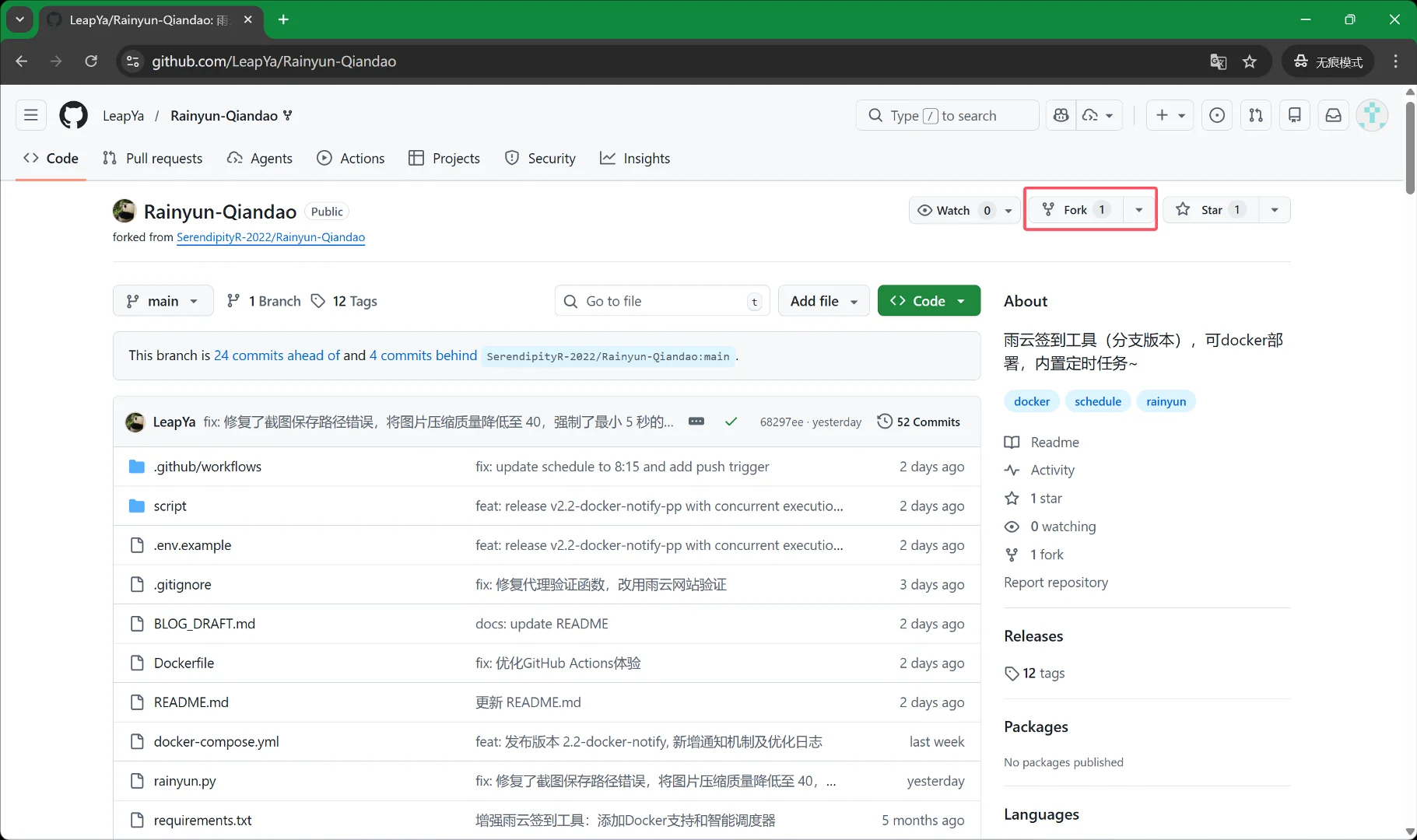Open the rainyun.py file
The image size is (1417, 840).
tap(185, 781)
